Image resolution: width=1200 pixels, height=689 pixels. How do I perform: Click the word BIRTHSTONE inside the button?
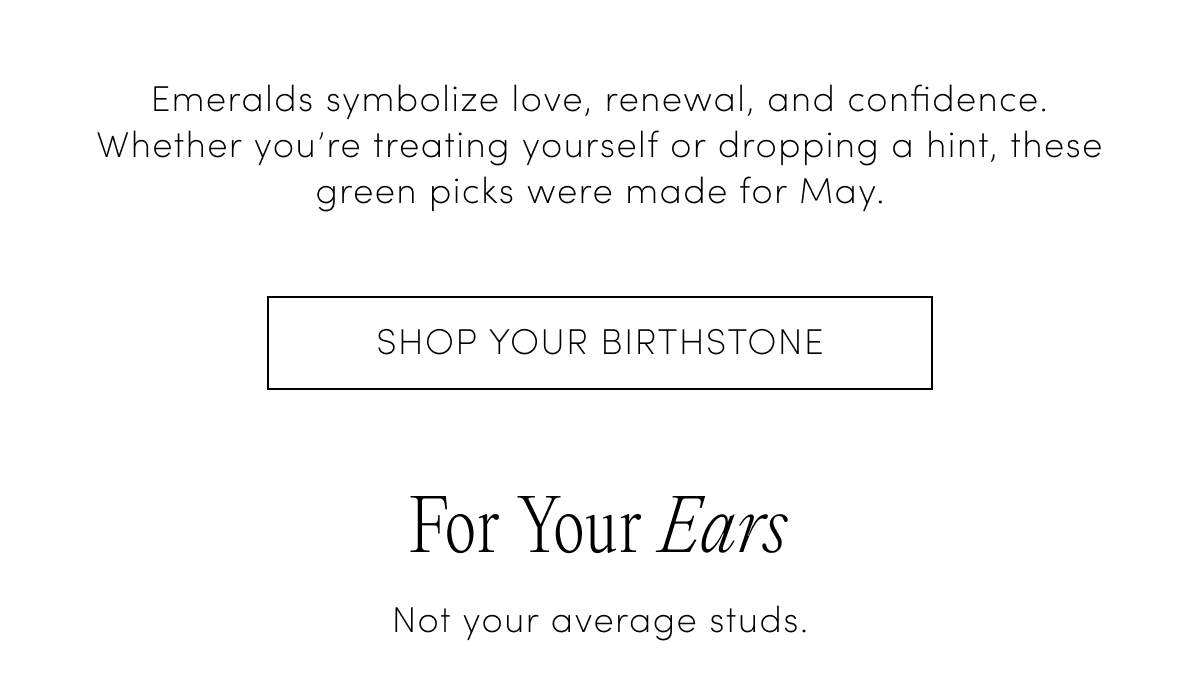pyautogui.click(x=712, y=343)
